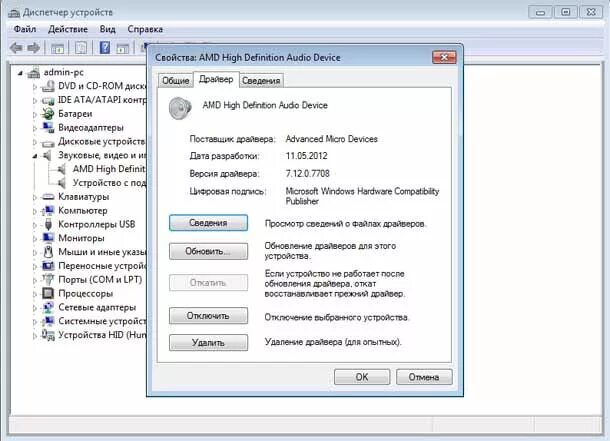Click driver version 7.12.0.7708 text
This screenshot has height=441, width=610.
point(307,173)
